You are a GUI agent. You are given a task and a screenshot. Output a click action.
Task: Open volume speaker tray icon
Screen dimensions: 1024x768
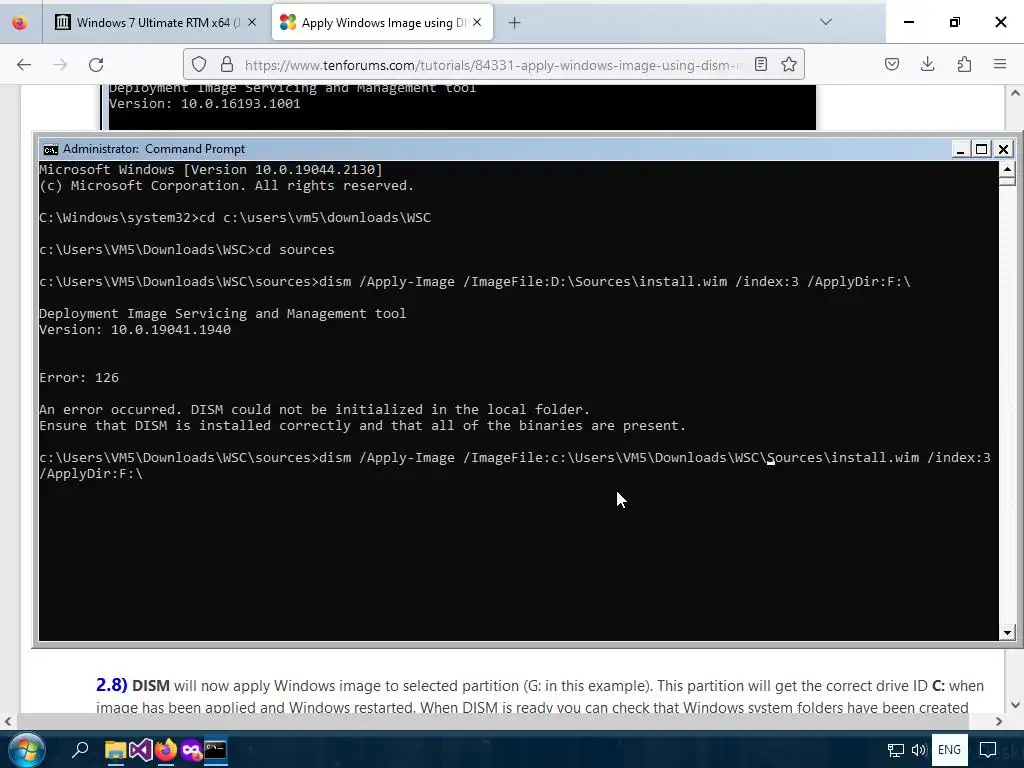919,750
